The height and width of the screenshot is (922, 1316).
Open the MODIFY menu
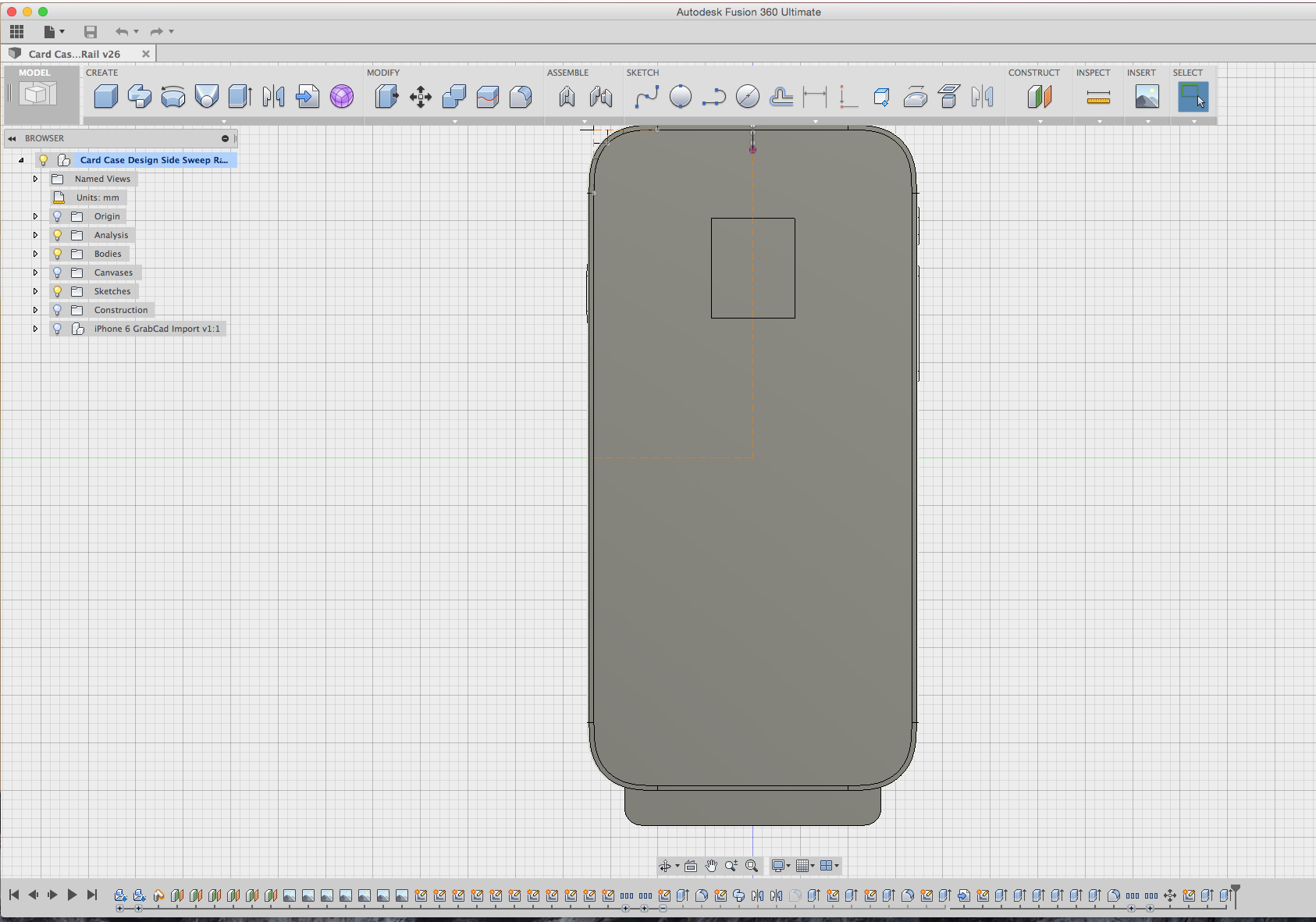(x=383, y=73)
